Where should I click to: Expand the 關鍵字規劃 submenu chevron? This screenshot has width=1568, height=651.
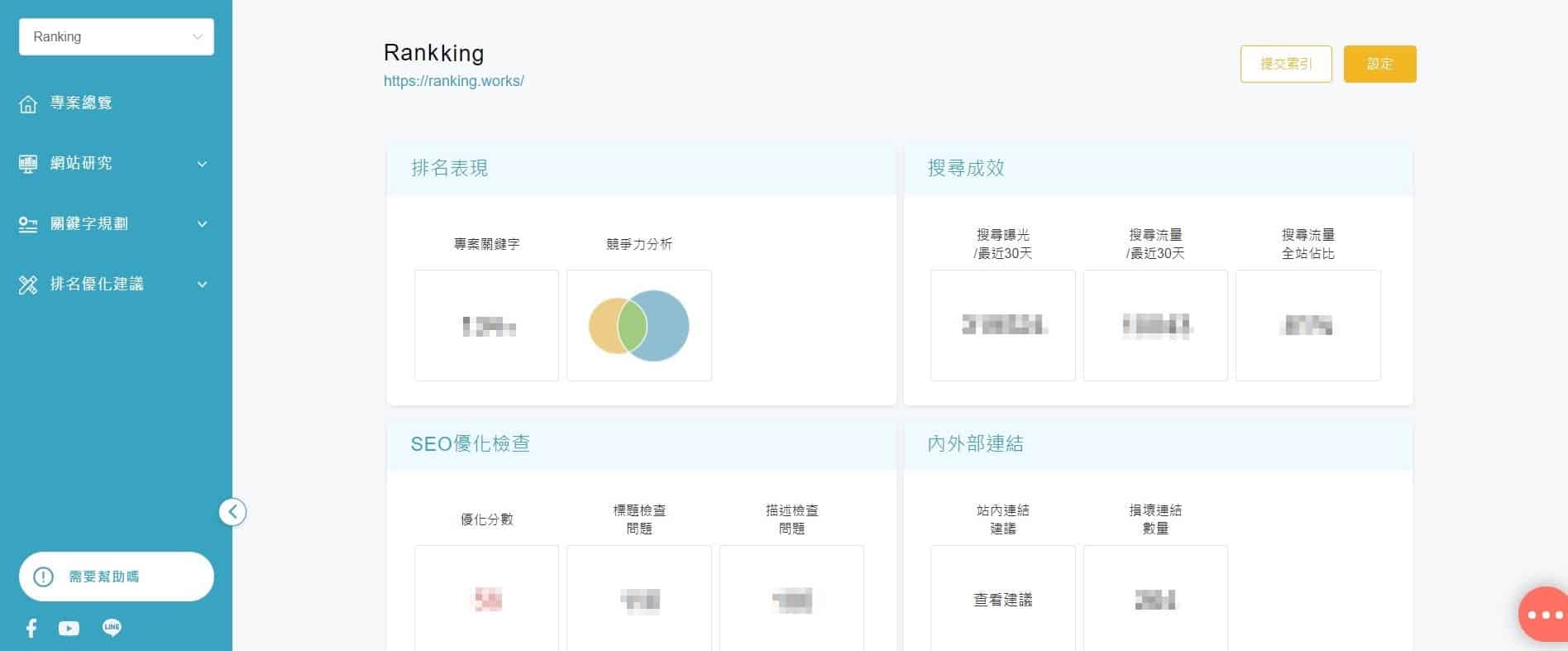point(202,224)
